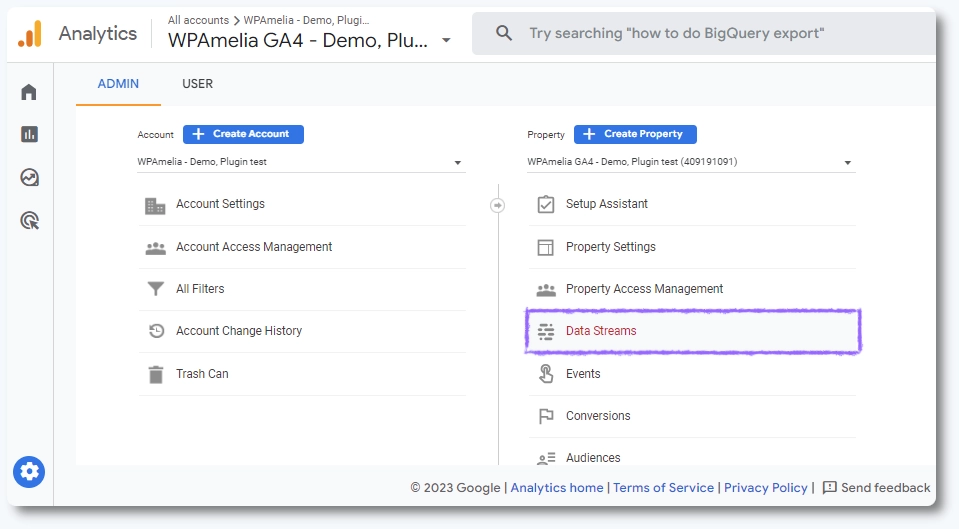959x529 pixels.
Task: Switch to the USER tab
Action: click(x=197, y=84)
